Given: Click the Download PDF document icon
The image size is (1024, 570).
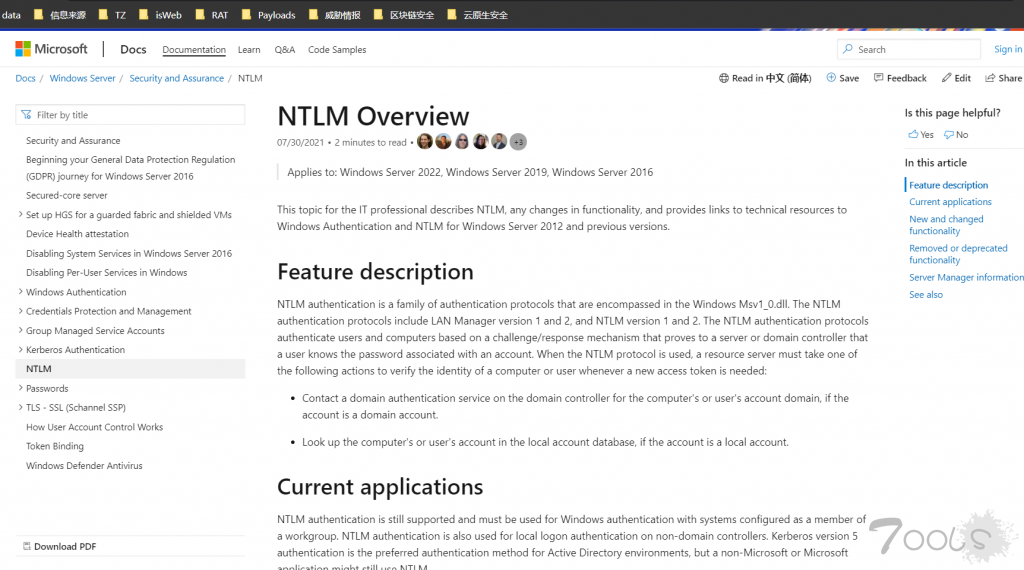Looking at the screenshot, I should [27, 546].
